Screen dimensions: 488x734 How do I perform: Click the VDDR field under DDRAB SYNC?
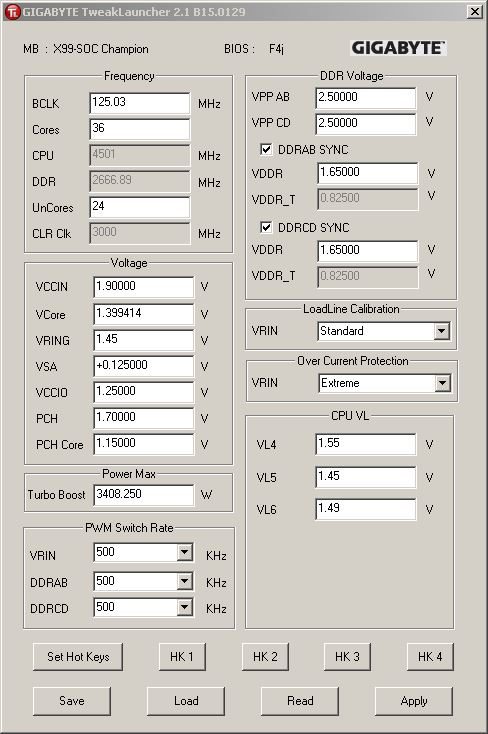point(367,173)
